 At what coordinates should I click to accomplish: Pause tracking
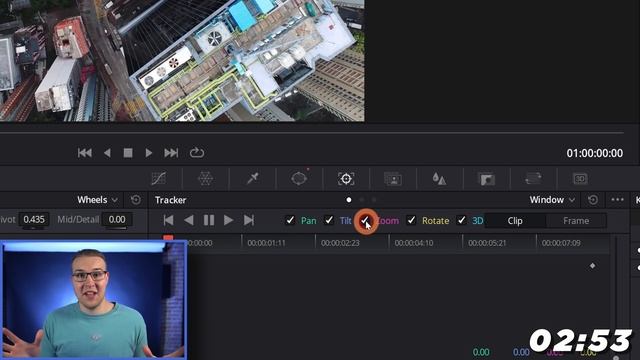click(209, 220)
